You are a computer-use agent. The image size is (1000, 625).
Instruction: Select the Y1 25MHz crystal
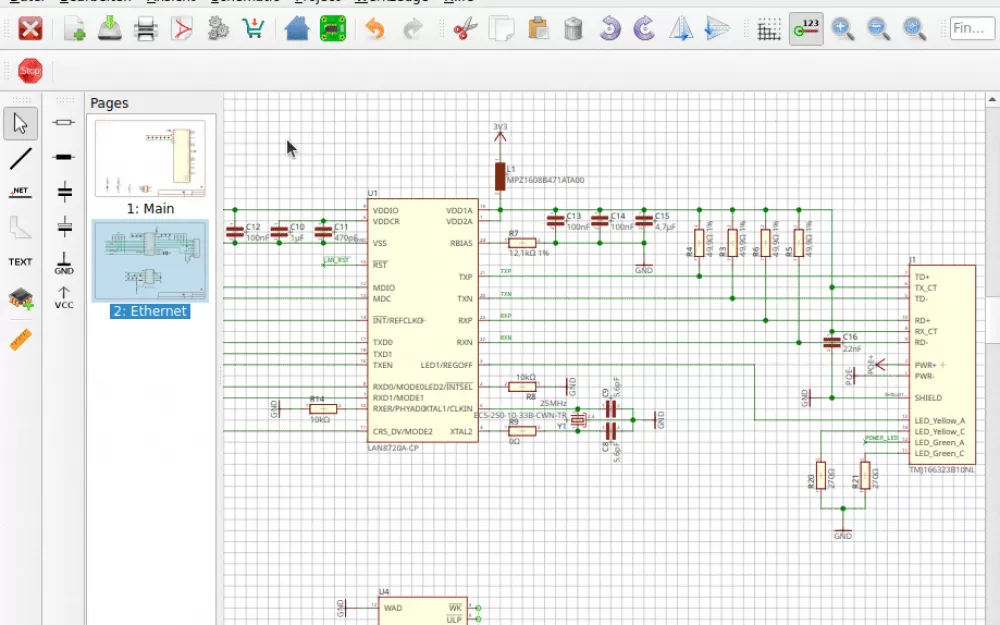click(578, 420)
